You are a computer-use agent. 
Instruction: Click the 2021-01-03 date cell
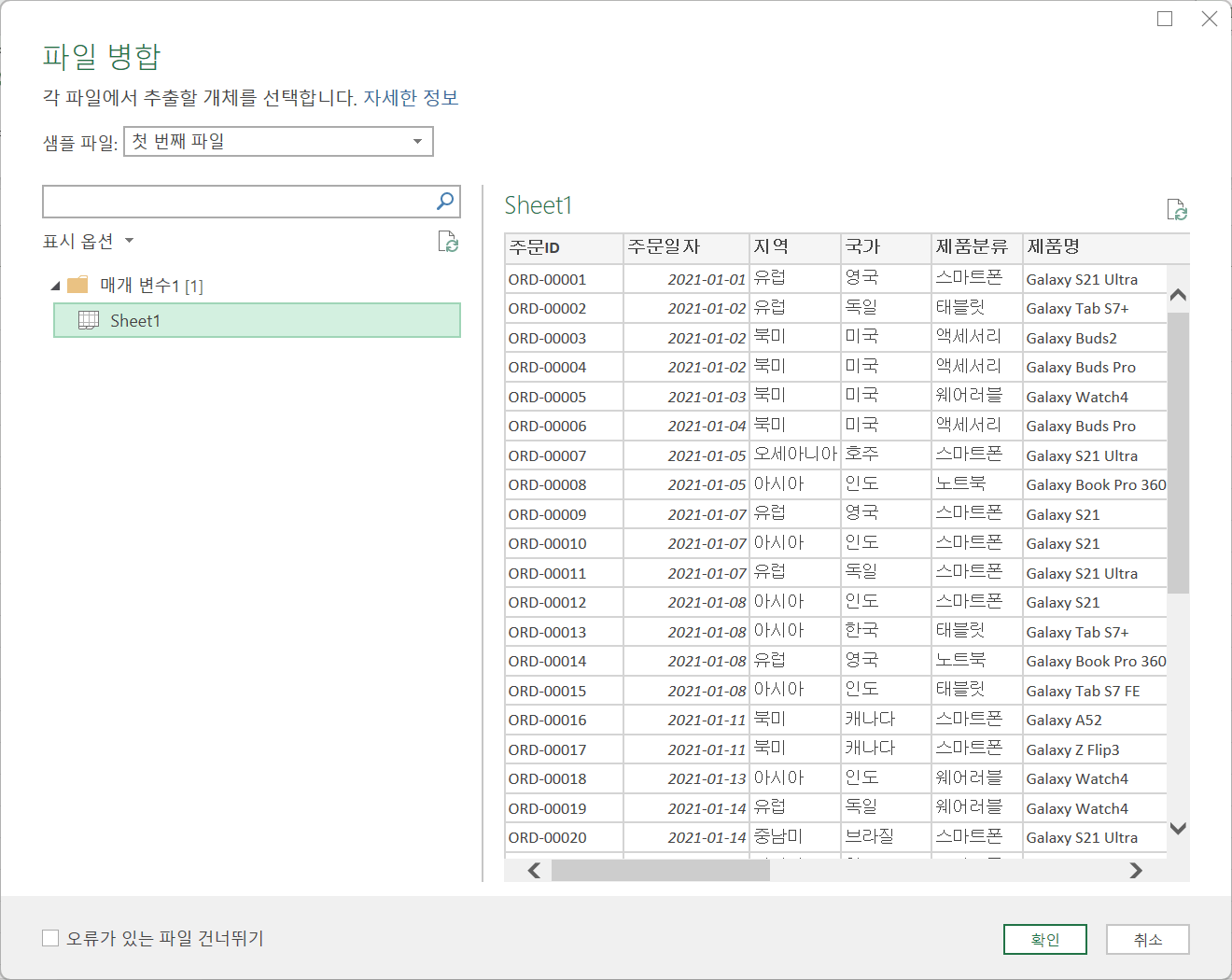click(686, 397)
